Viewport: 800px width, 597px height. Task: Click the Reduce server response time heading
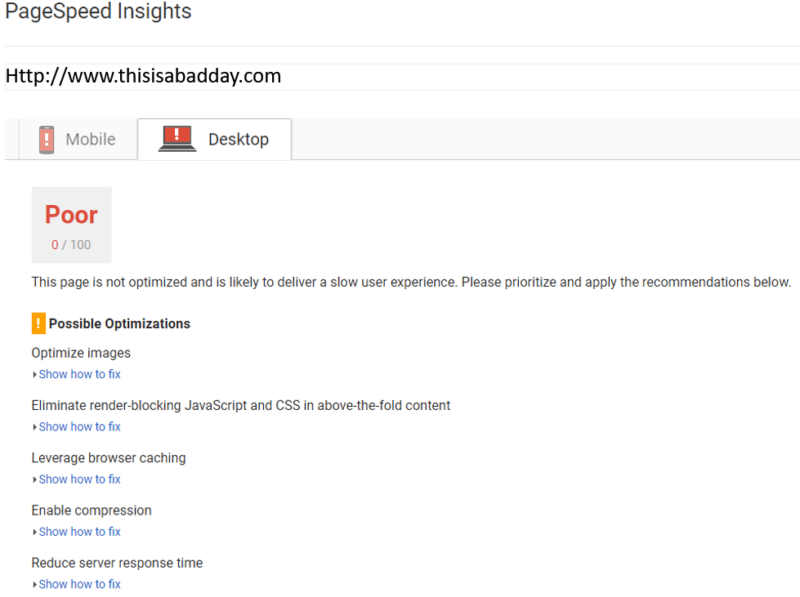pyautogui.click(x=117, y=563)
